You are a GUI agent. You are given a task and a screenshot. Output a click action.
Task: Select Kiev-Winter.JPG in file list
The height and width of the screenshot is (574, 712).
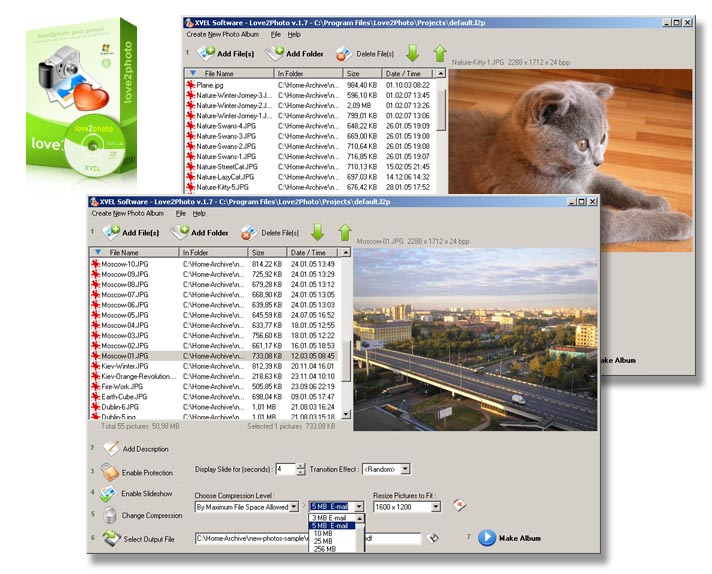[215, 366]
